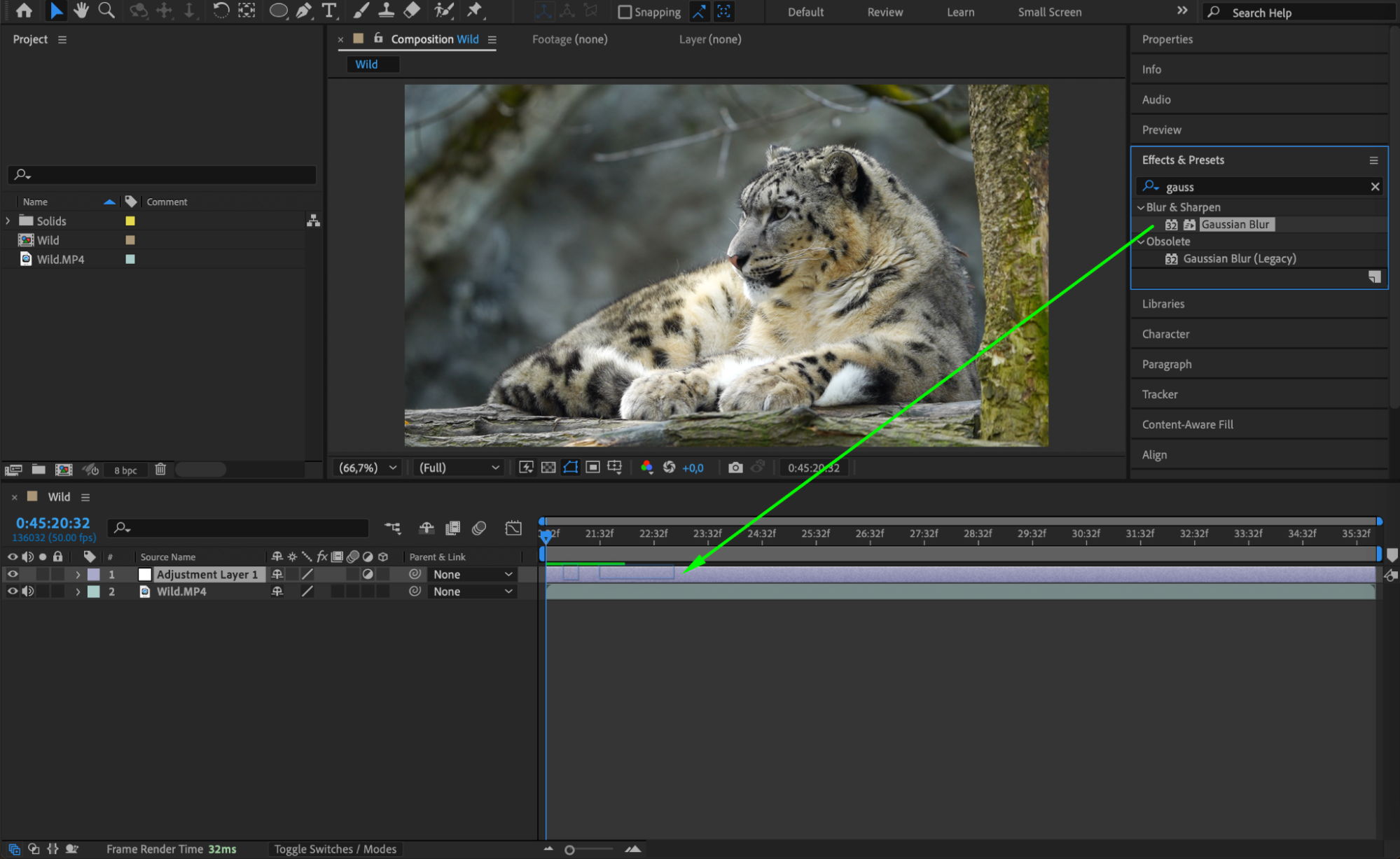Image resolution: width=1400 pixels, height=859 pixels.
Task: Clear the gauss effects search field
Action: click(x=1375, y=187)
